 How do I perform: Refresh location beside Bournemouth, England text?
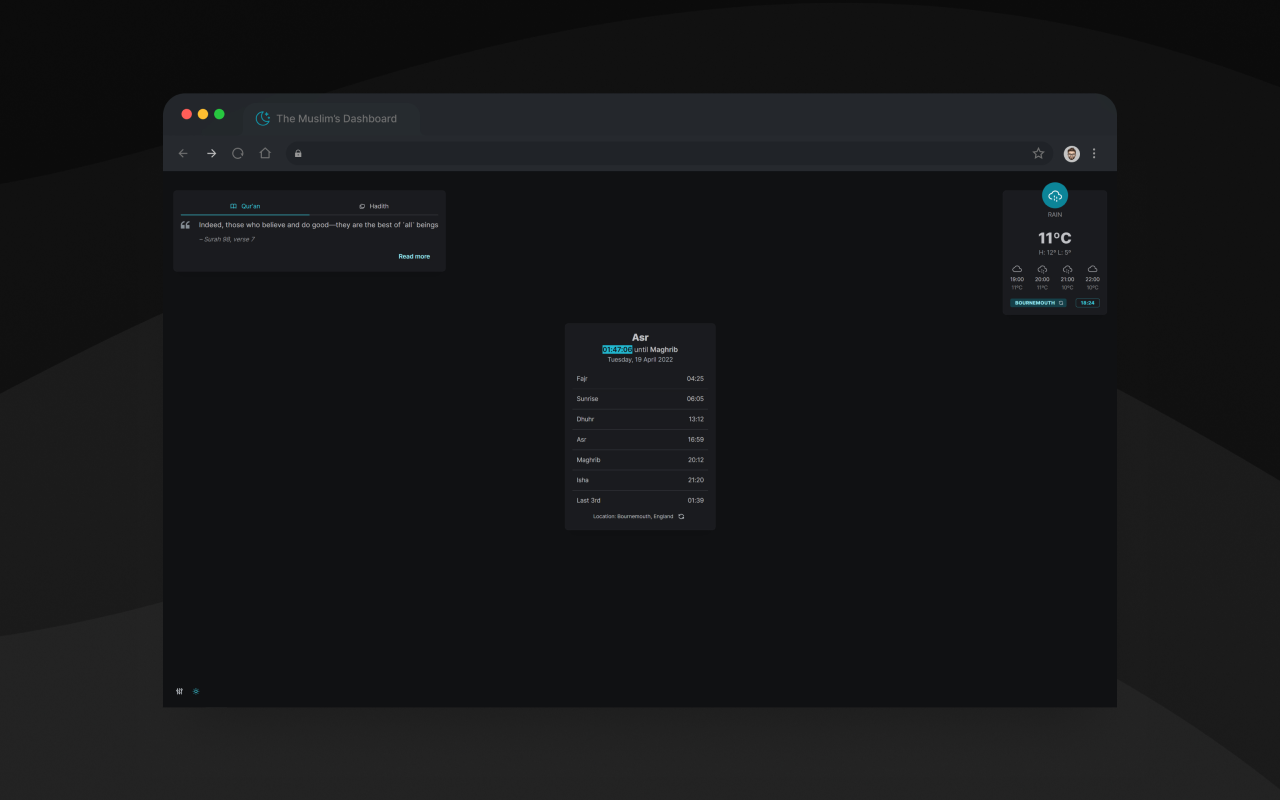click(x=681, y=516)
